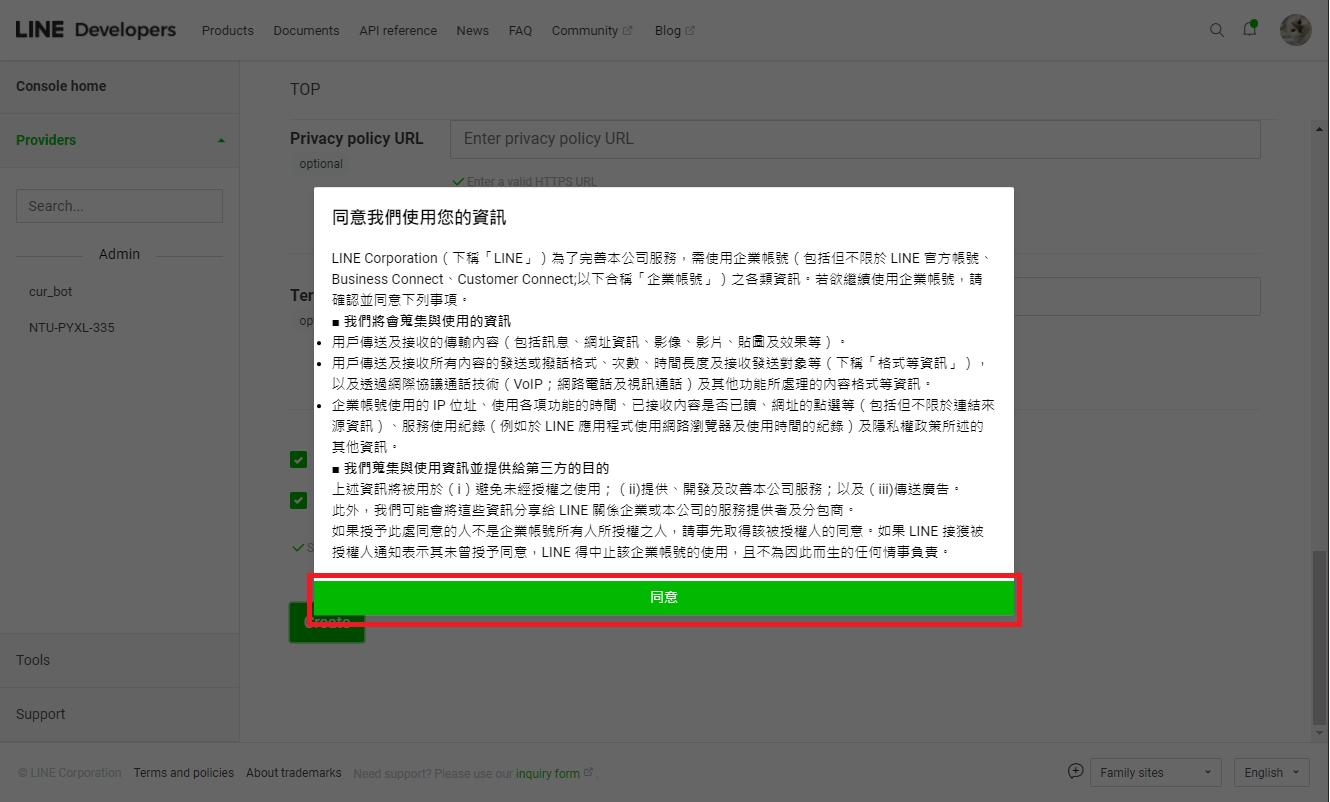Open the Tools sidebar section

tap(33, 660)
